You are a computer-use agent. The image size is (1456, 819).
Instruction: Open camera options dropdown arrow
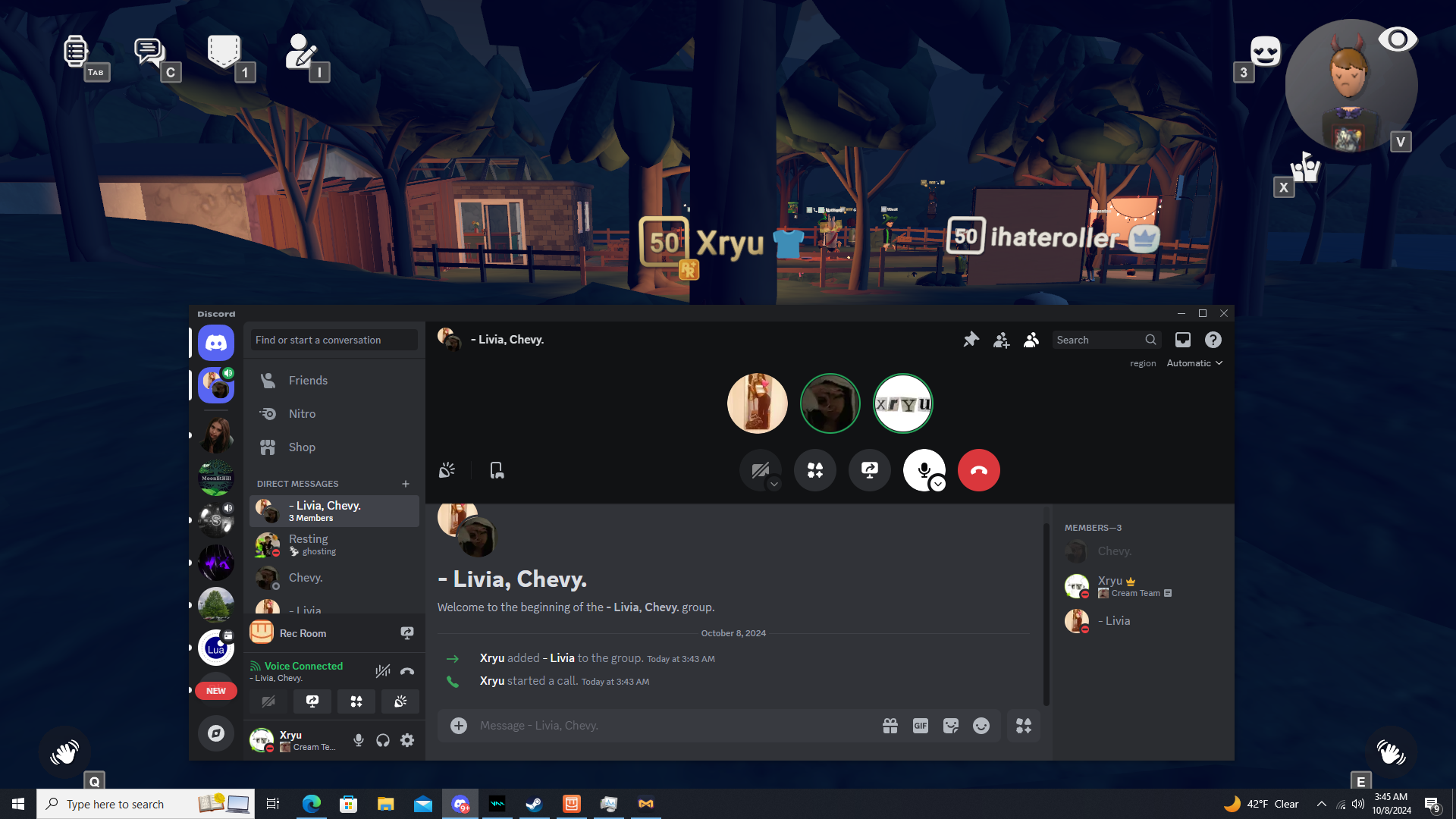pyautogui.click(x=773, y=484)
